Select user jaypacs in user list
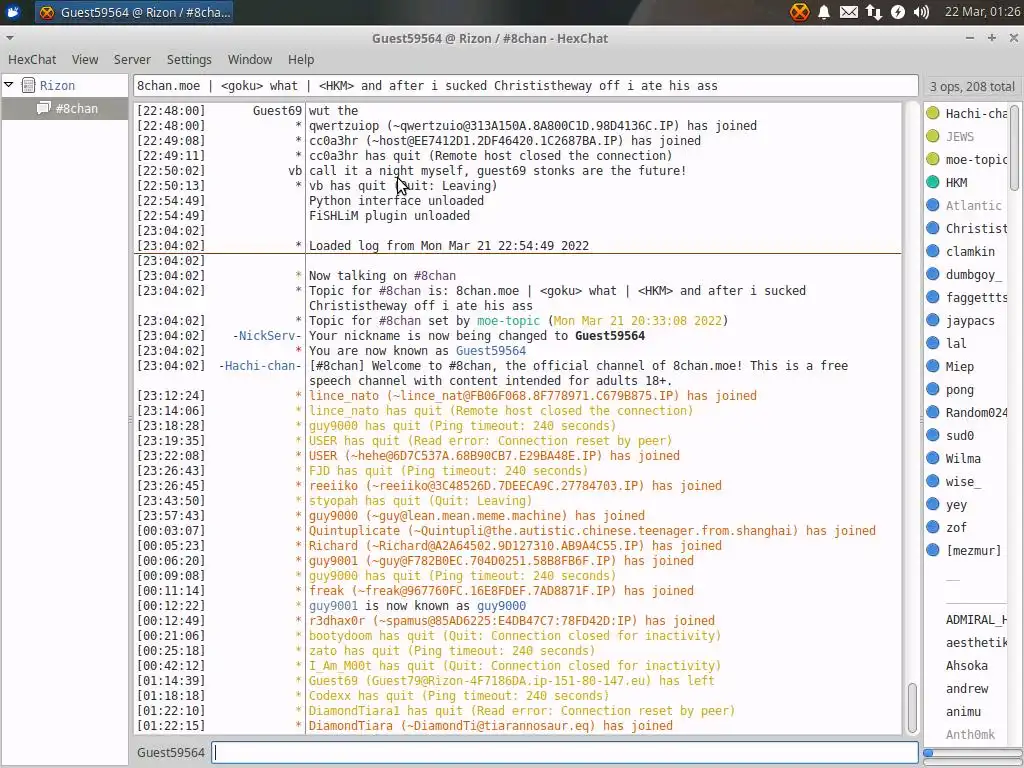 (970, 321)
